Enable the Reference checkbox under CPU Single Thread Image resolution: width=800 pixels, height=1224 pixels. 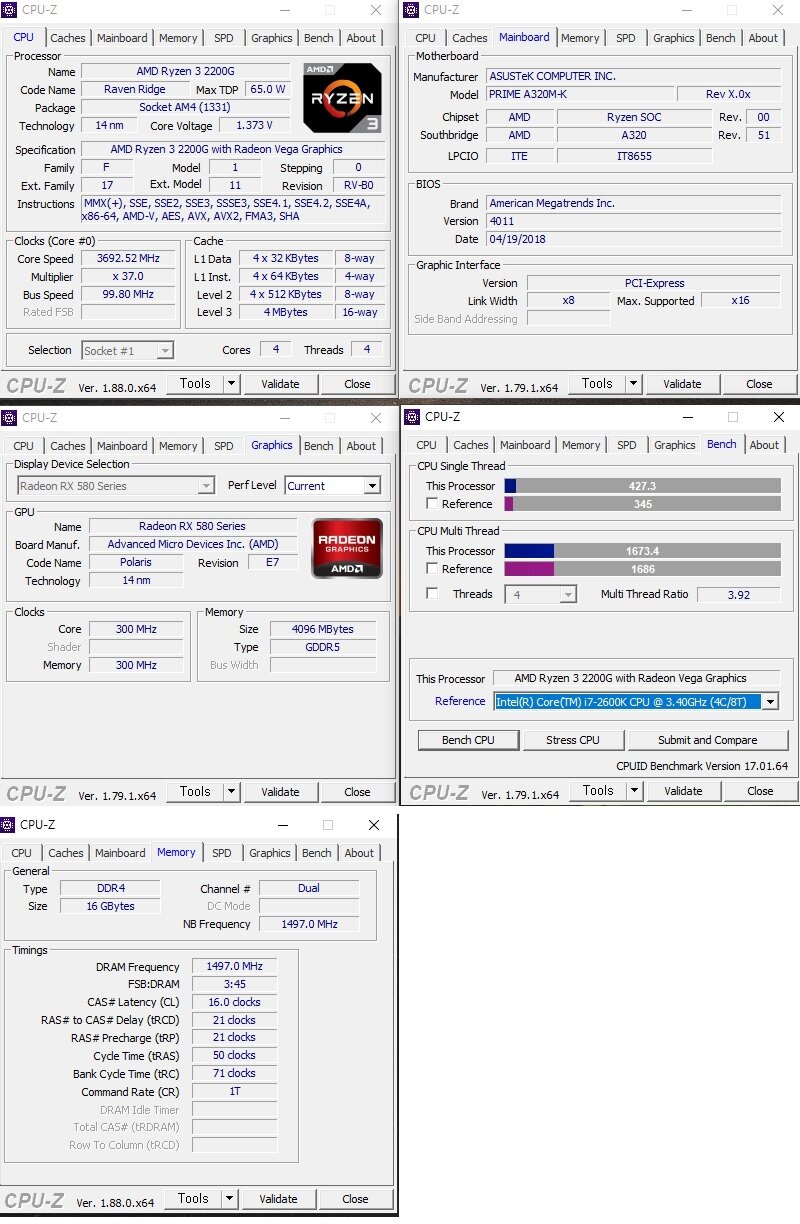(x=432, y=504)
